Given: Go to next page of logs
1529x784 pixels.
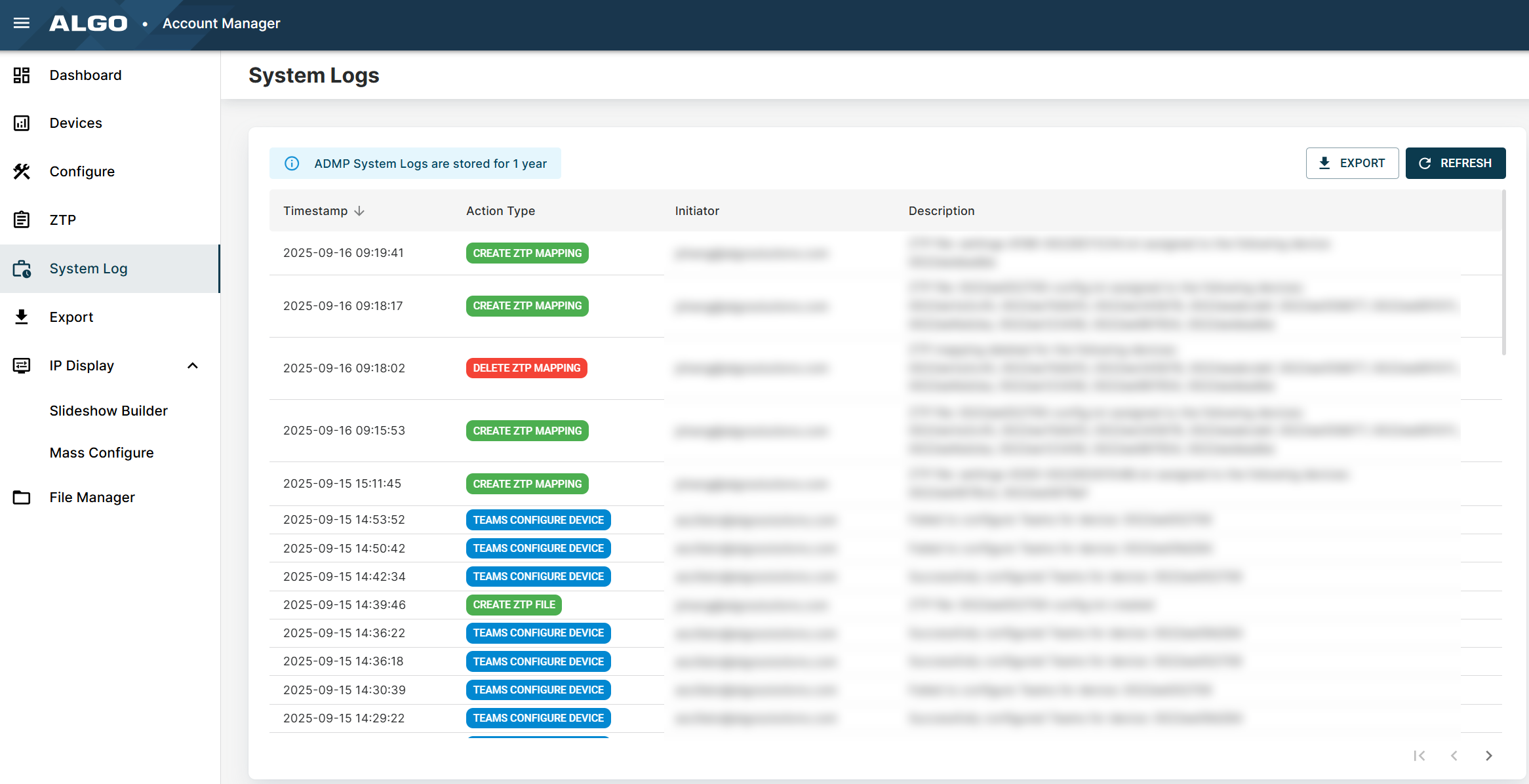Looking at the screenshot, I should click(1489, 756).
